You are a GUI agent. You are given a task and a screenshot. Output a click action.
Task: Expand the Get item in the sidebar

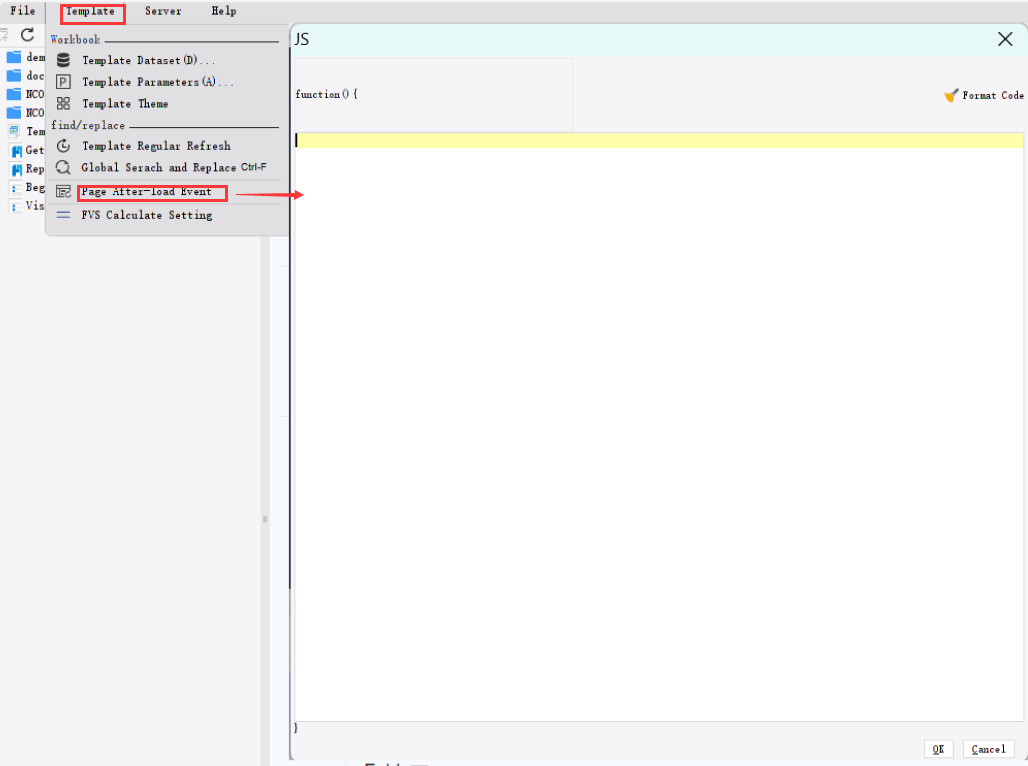click(30, 150)
